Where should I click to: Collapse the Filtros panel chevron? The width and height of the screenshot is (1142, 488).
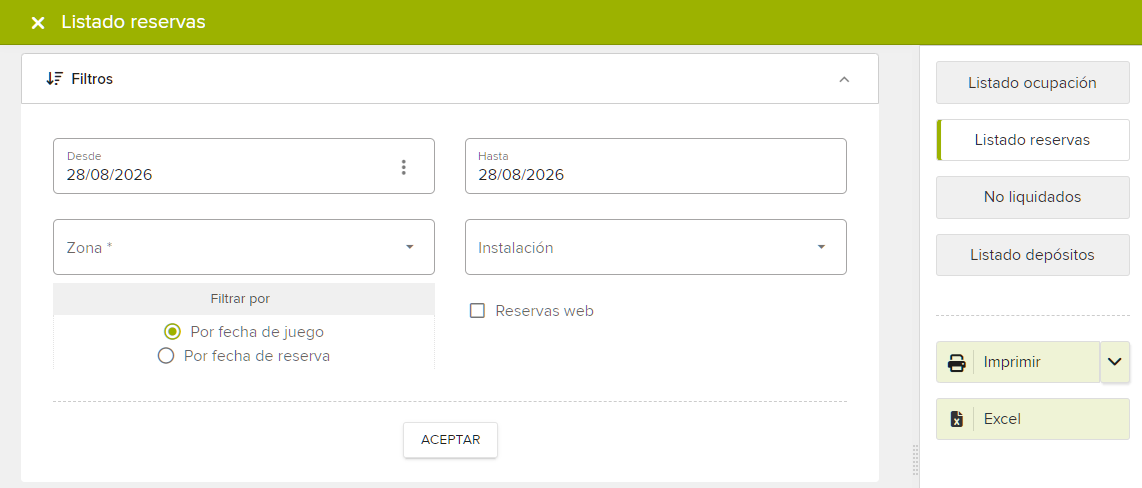pyautogui.click(x=844, y=79)
